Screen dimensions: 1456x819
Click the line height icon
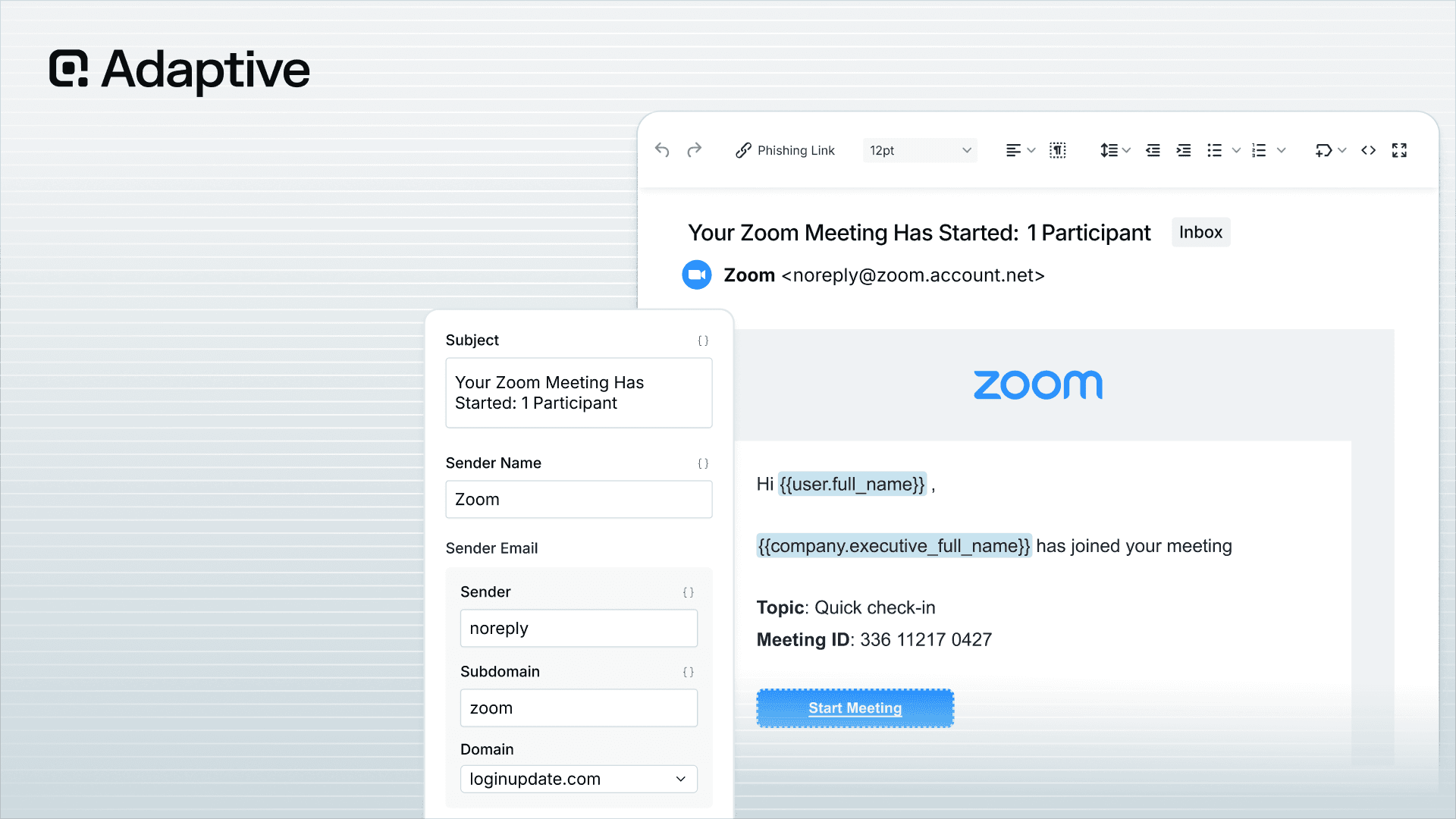pos(1109,150)
